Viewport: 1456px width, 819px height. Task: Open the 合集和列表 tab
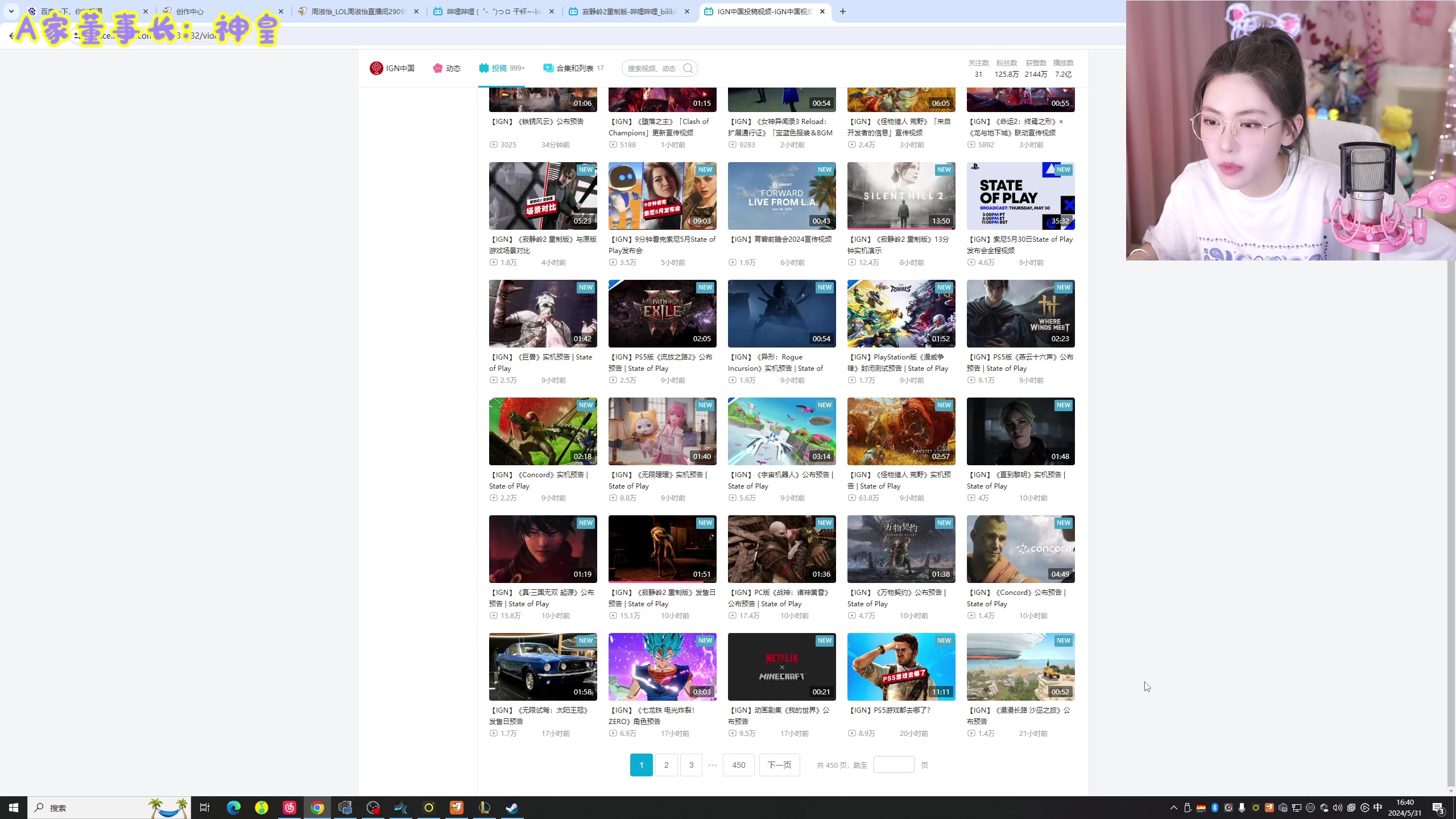573,68
